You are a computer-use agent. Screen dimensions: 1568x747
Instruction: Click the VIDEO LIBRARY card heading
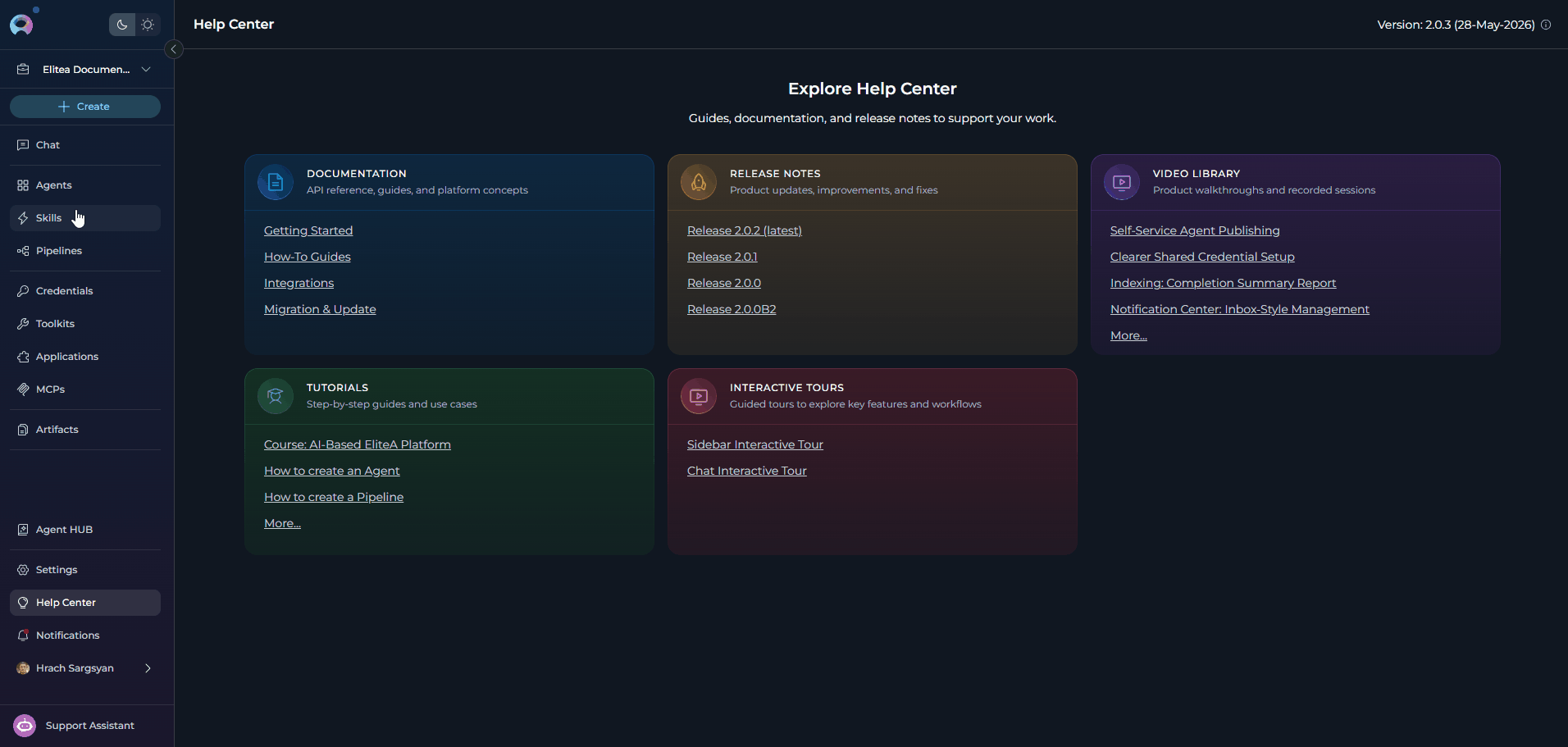tap(1197, 174)
